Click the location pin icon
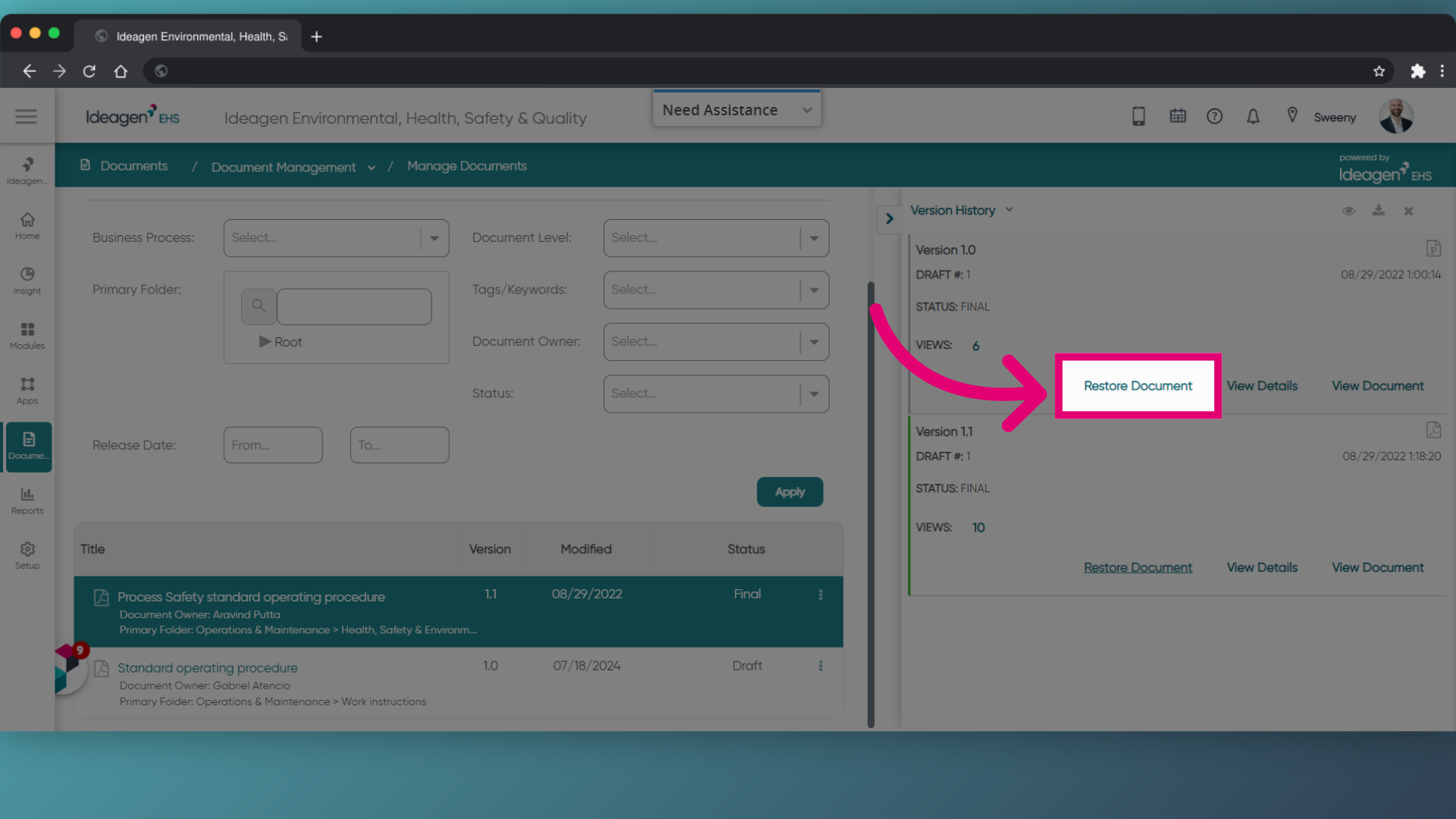 (1292, 115)
